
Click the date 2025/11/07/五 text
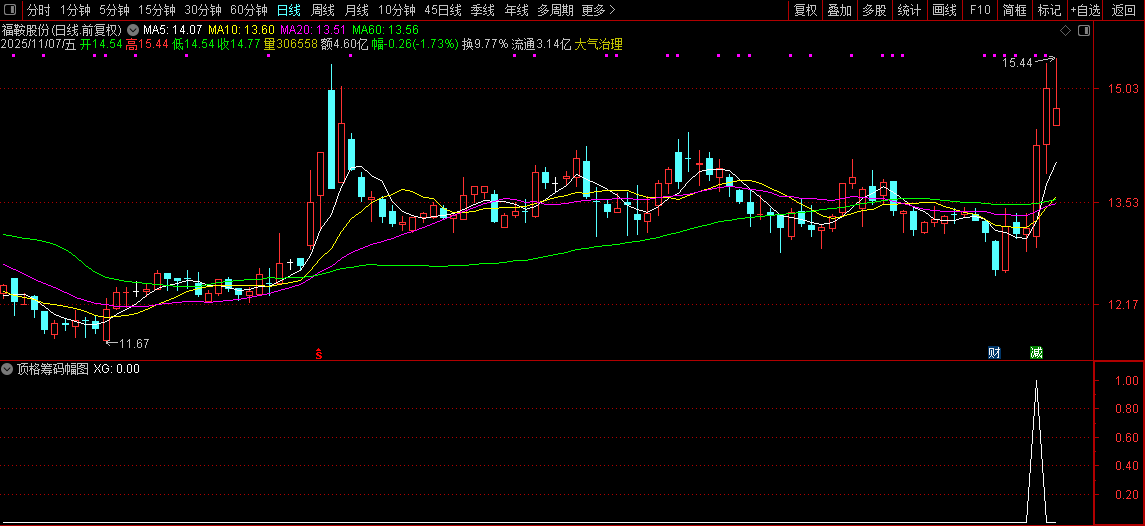[x=39, y=45]
